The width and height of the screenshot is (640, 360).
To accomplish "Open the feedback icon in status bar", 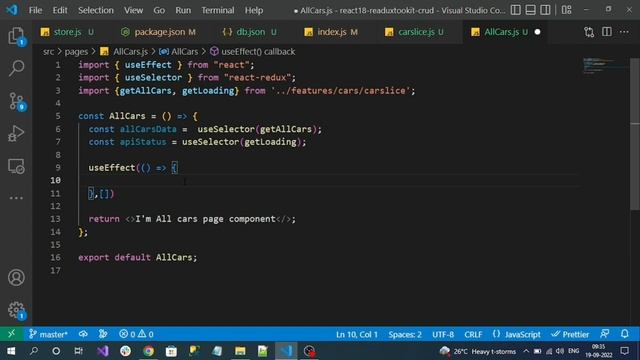I will (605, 334).
